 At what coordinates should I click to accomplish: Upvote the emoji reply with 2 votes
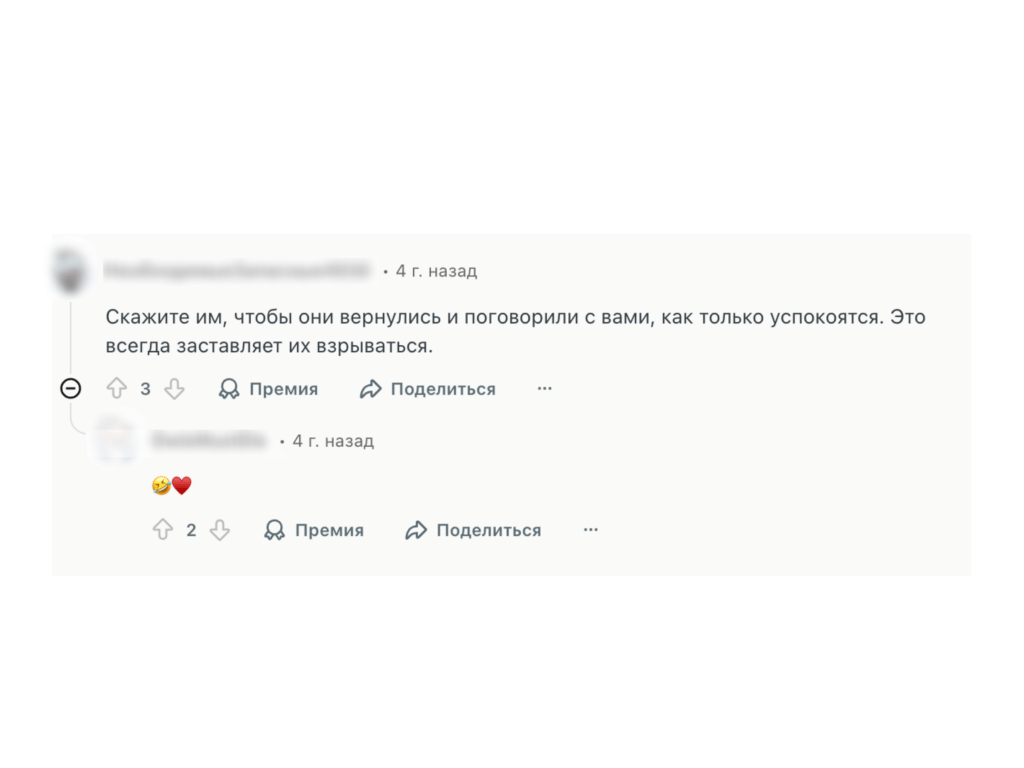[x=163, y=530]
